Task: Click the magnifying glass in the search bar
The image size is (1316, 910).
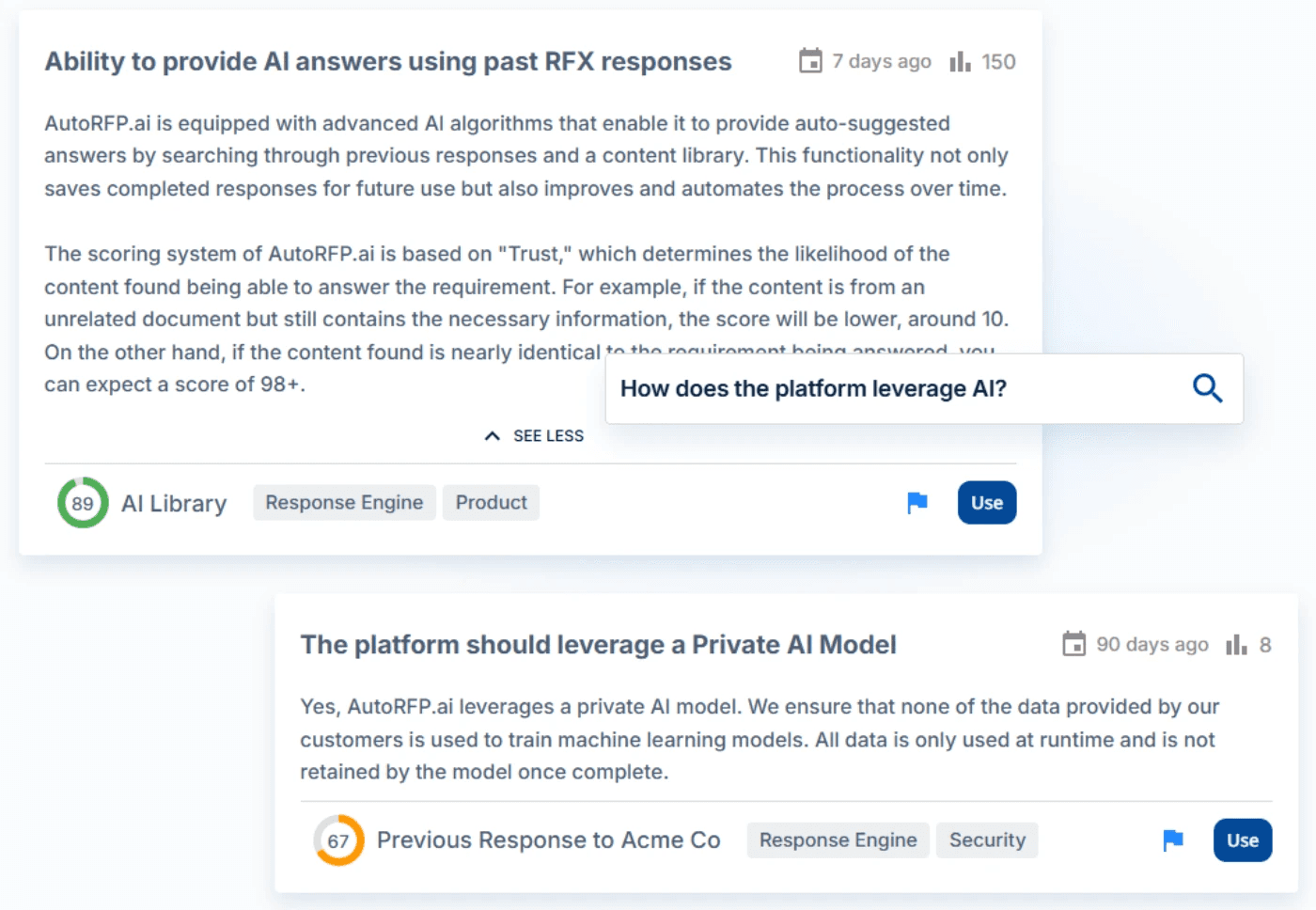Action: 1206,388
